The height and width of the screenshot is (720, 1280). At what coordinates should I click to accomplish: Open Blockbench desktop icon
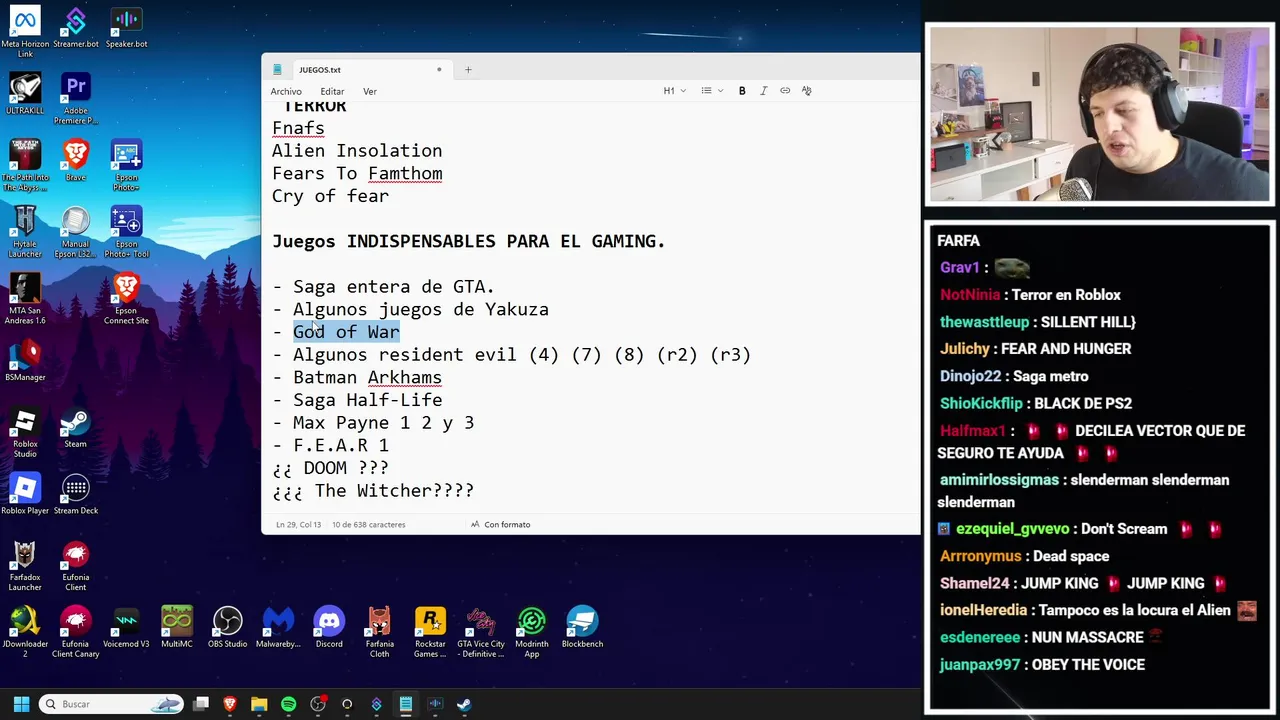(582, 627)
